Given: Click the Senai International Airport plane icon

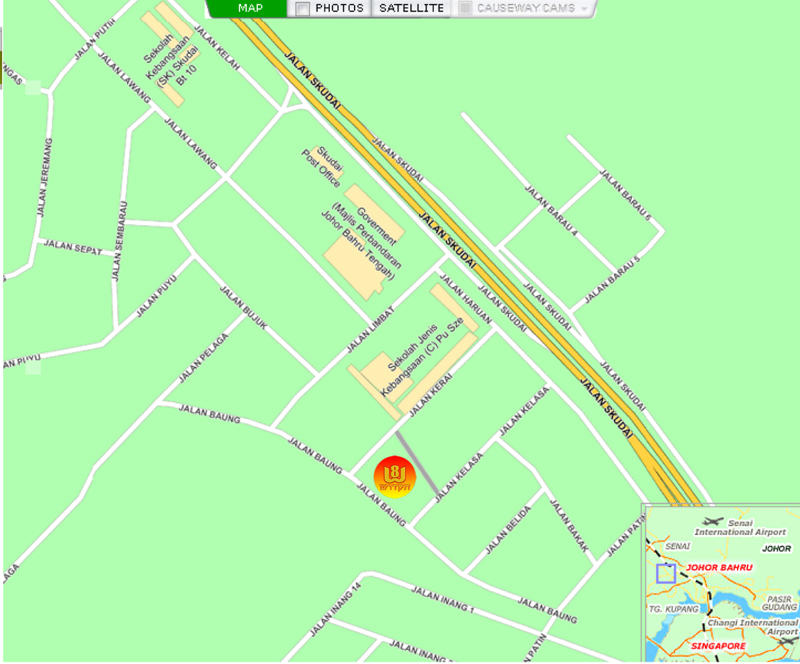Looking at the screenshot, I should tap(713, 521).
